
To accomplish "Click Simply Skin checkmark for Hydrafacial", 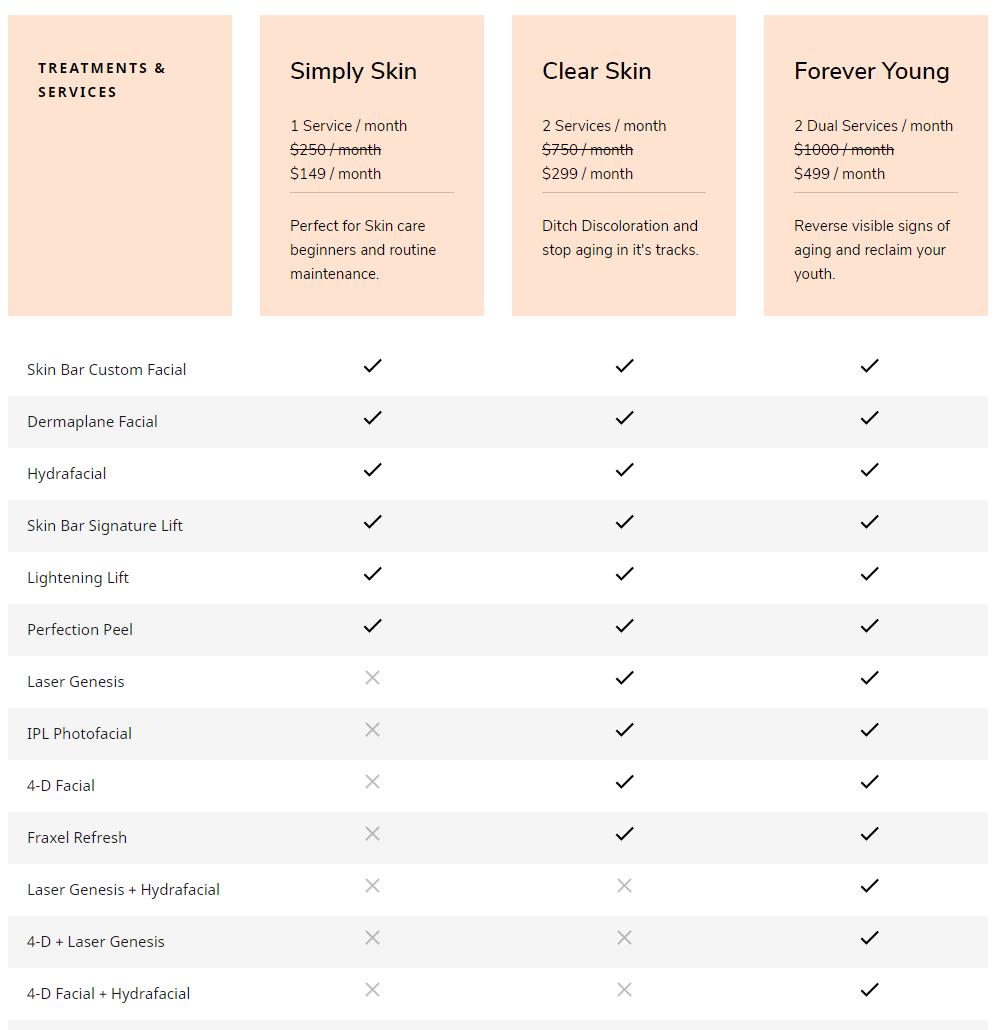I will click(373, 470).
